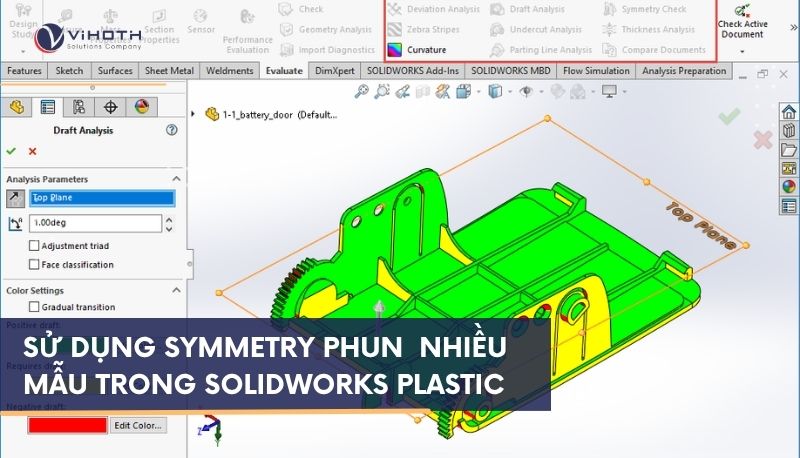Open Appearances color ball task pane icon

pos(789,187)
